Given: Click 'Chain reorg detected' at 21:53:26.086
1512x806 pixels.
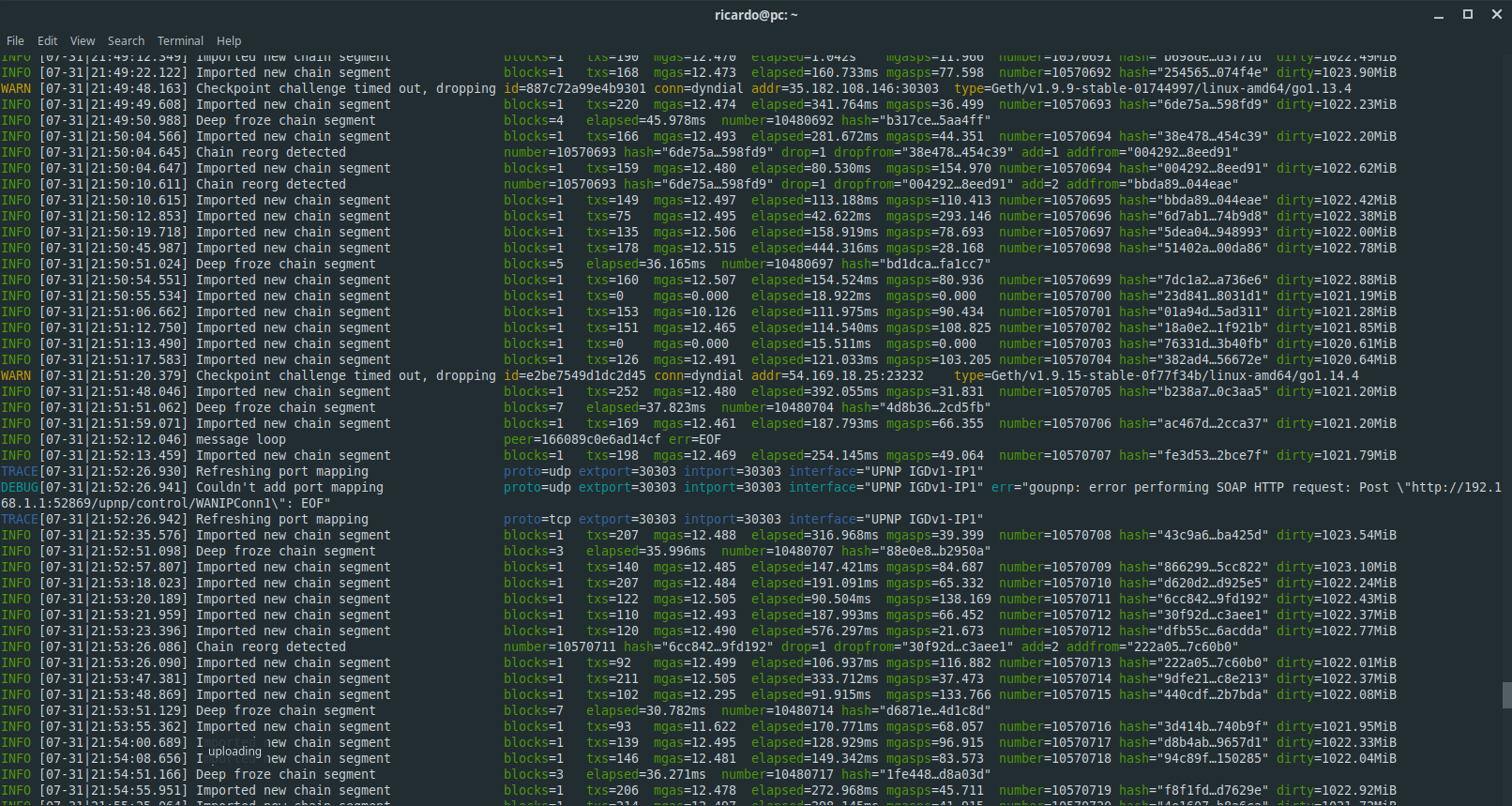Looking at the screenshot, I should (x=271, y=646).
